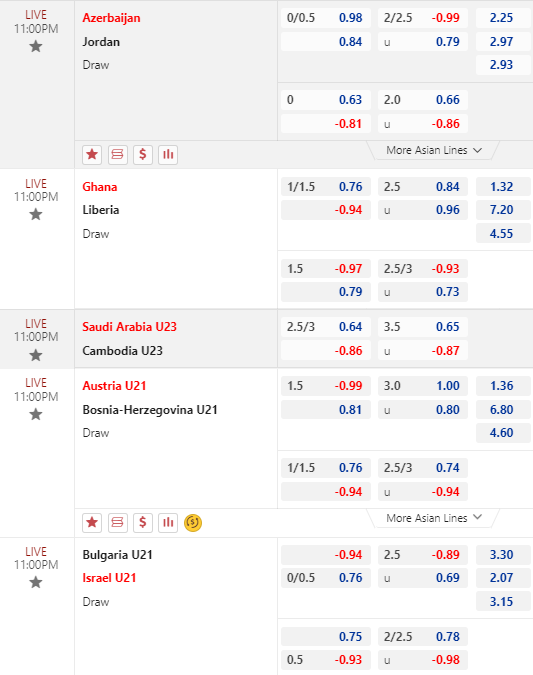The width and height of the screenshot is (533, 675).
Task: Click dollar sign icon under Austria U21 match
Action: coord(143,523)
